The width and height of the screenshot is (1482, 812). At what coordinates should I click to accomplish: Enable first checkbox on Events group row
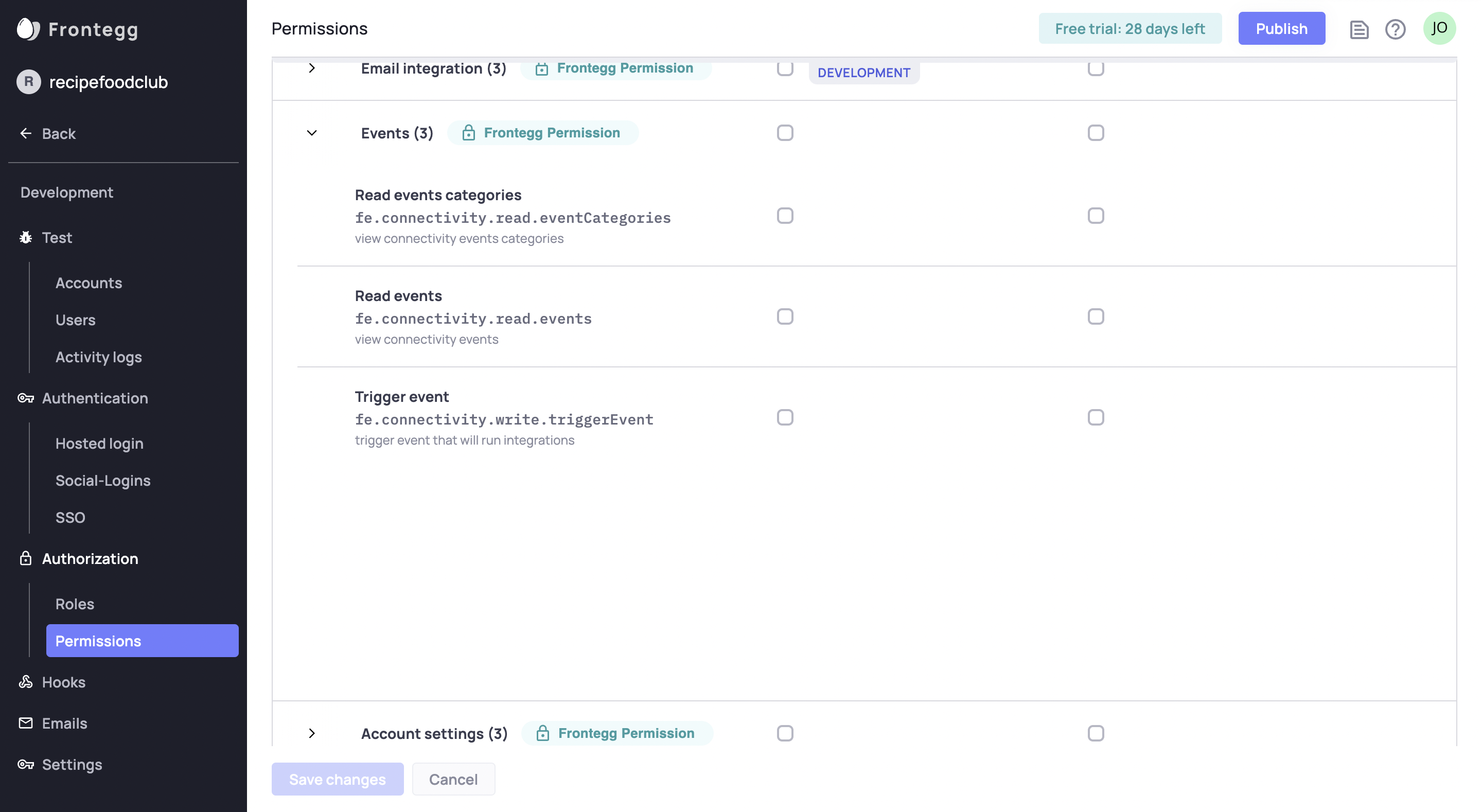click(x=785, y=133)
